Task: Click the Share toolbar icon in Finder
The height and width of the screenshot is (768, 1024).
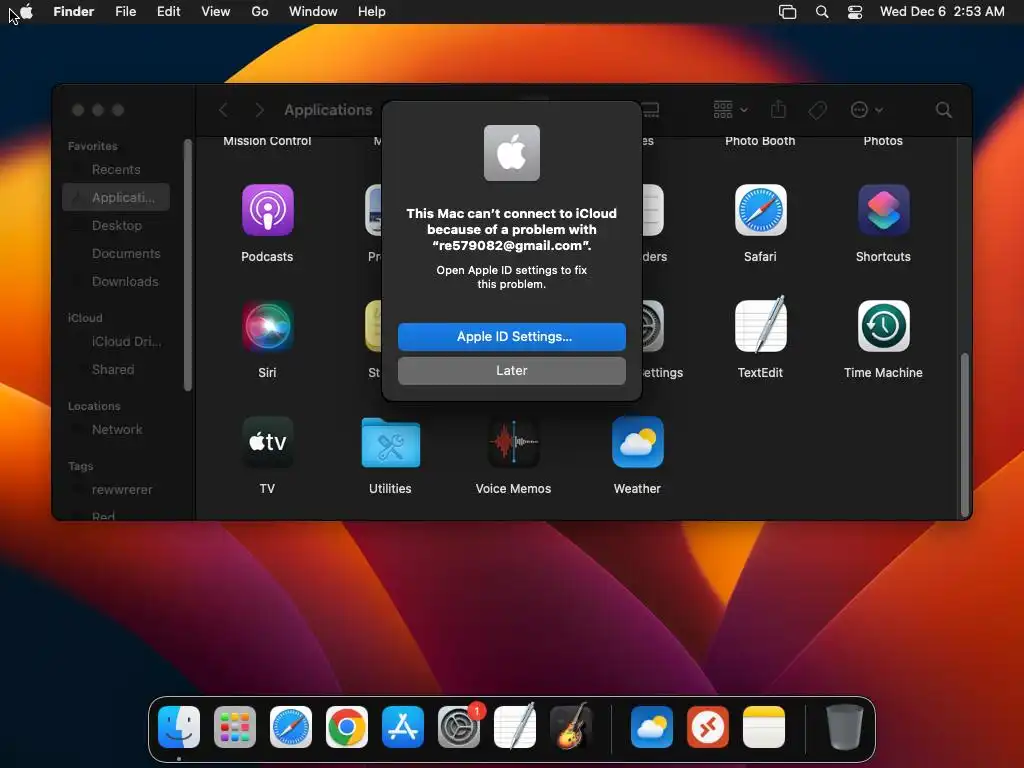Action: 778,109
